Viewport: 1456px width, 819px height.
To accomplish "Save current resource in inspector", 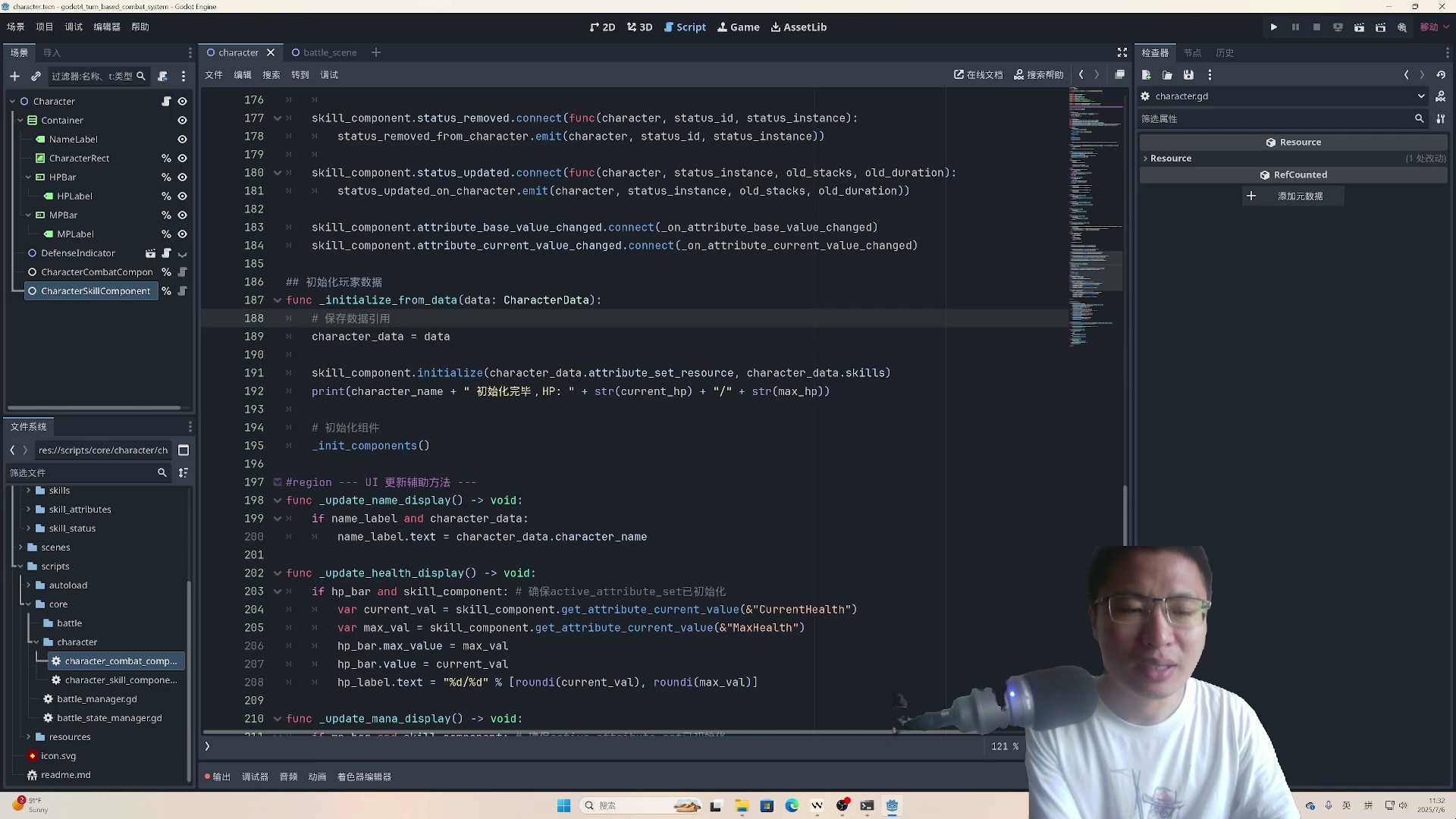I will (x=1189, y=75).
